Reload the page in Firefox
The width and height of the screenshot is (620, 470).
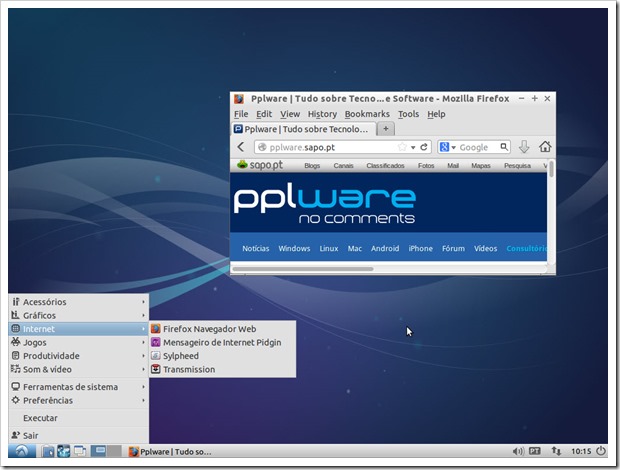(x=423, y=147)
